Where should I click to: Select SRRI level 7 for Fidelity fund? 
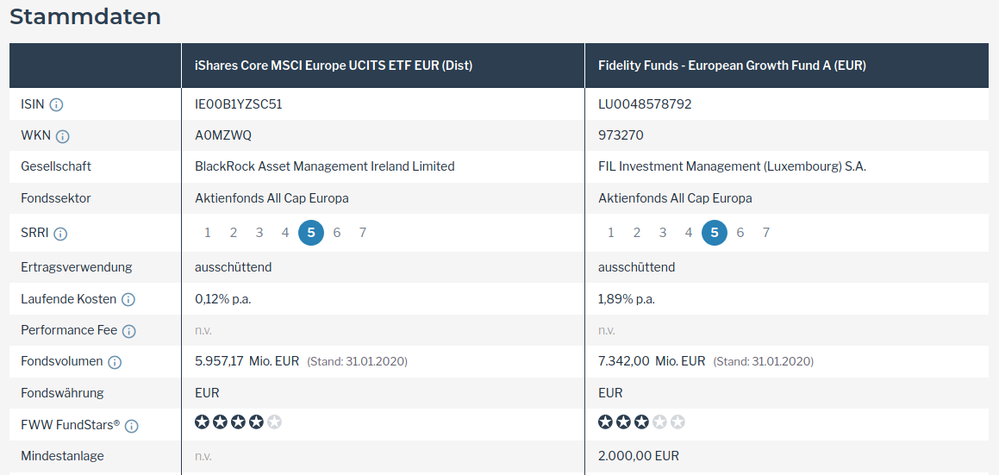point(766,233)
